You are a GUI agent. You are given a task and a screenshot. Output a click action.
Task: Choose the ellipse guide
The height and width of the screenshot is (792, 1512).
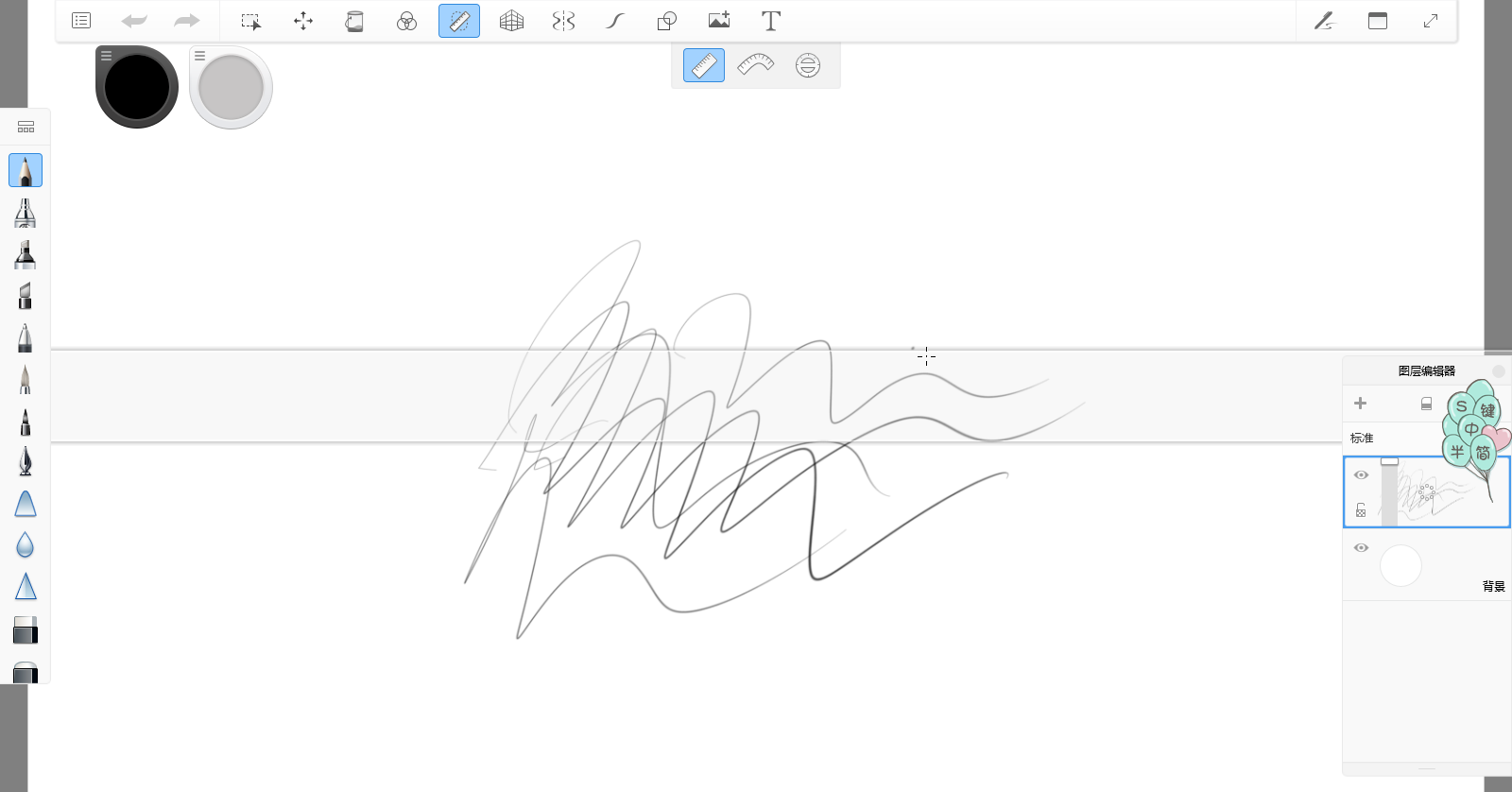point(808,65)
